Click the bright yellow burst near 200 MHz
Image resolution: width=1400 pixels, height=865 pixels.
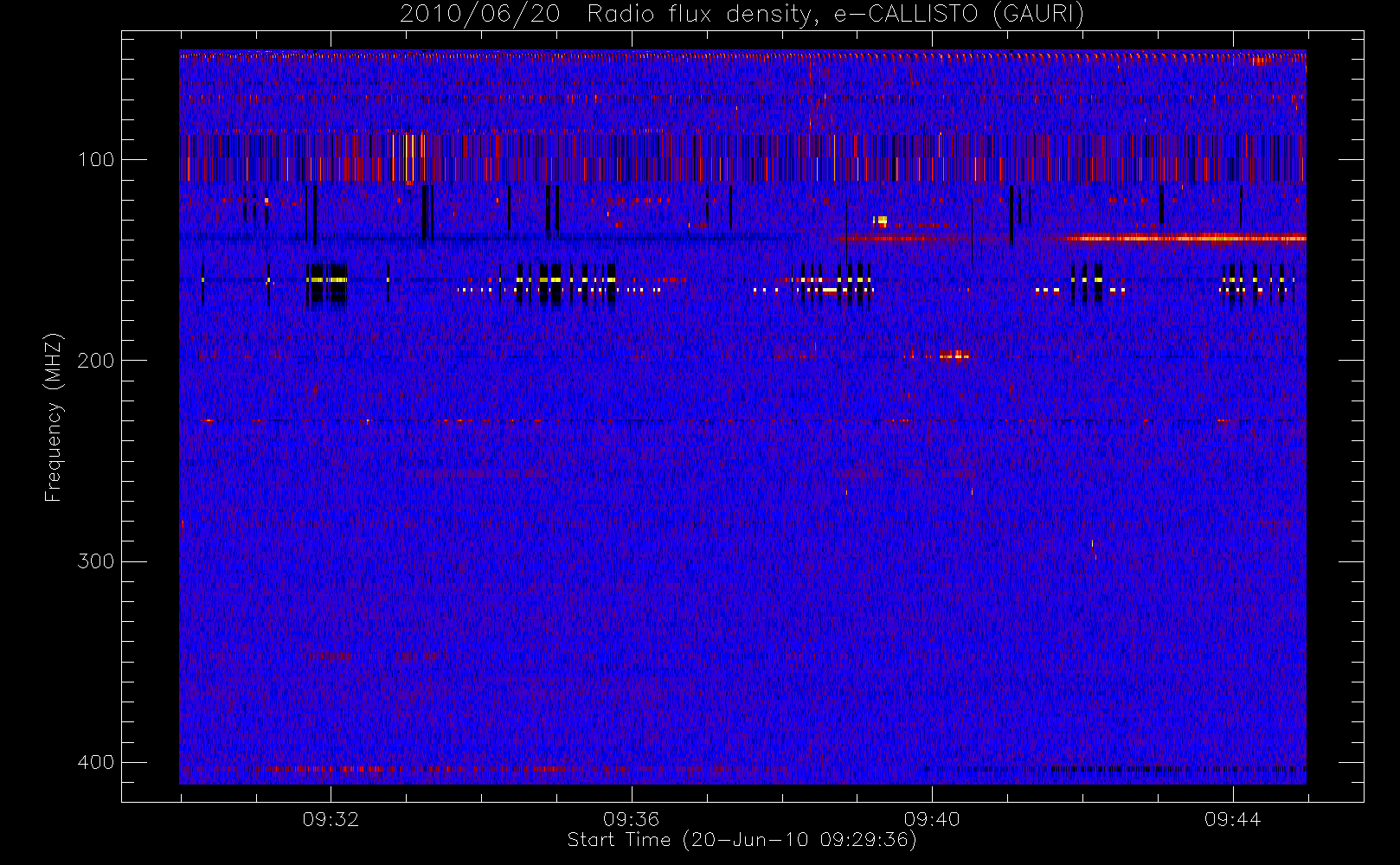tap(954, 355)
